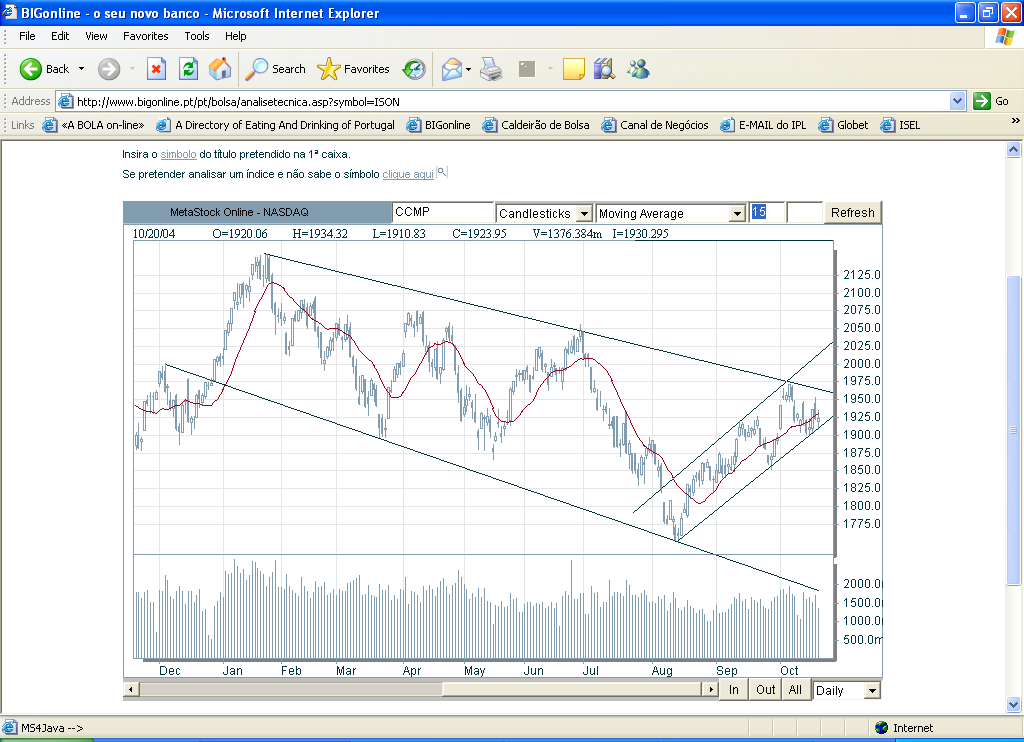Image resolution: width=1024 pixels, height=742 pixels.
Task: Click the page icon in address bar
Action: tap(65, 101)
